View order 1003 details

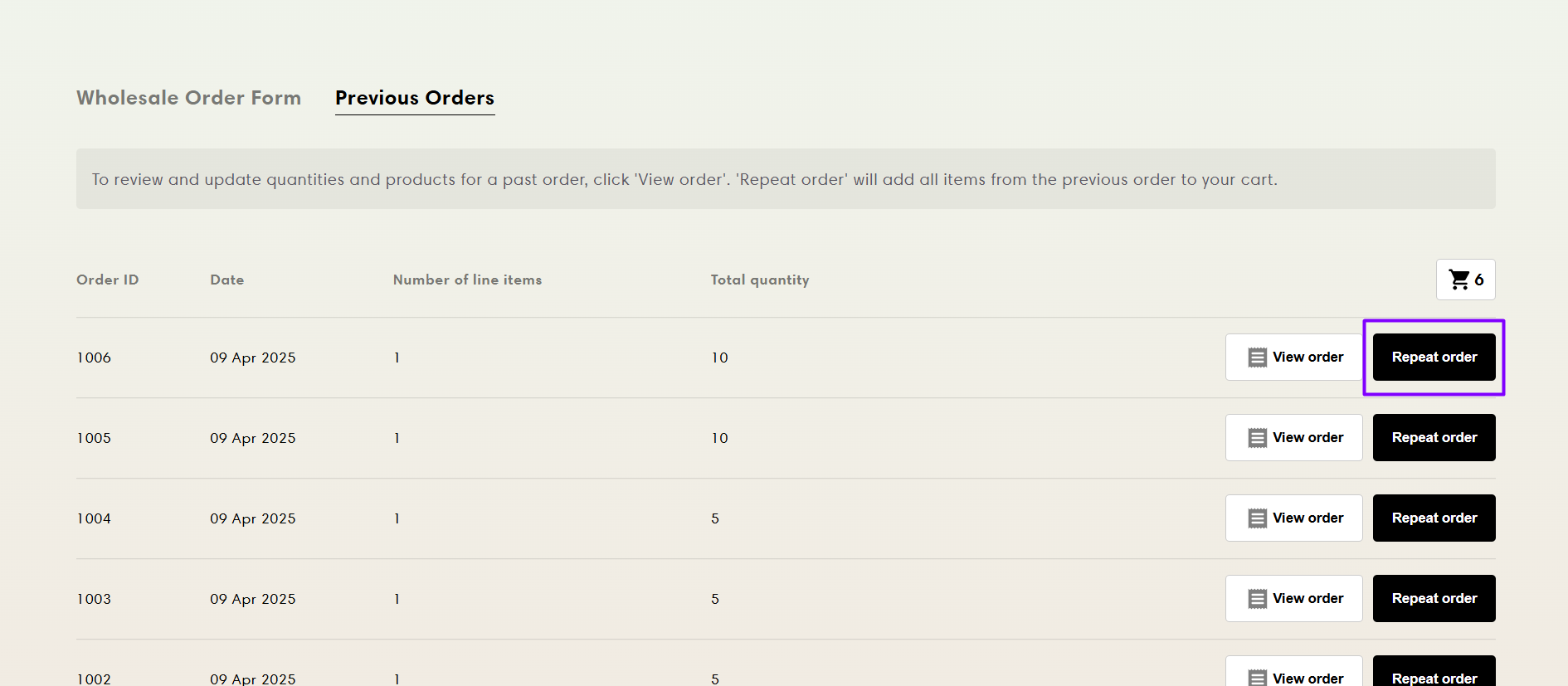[1307, 599]
